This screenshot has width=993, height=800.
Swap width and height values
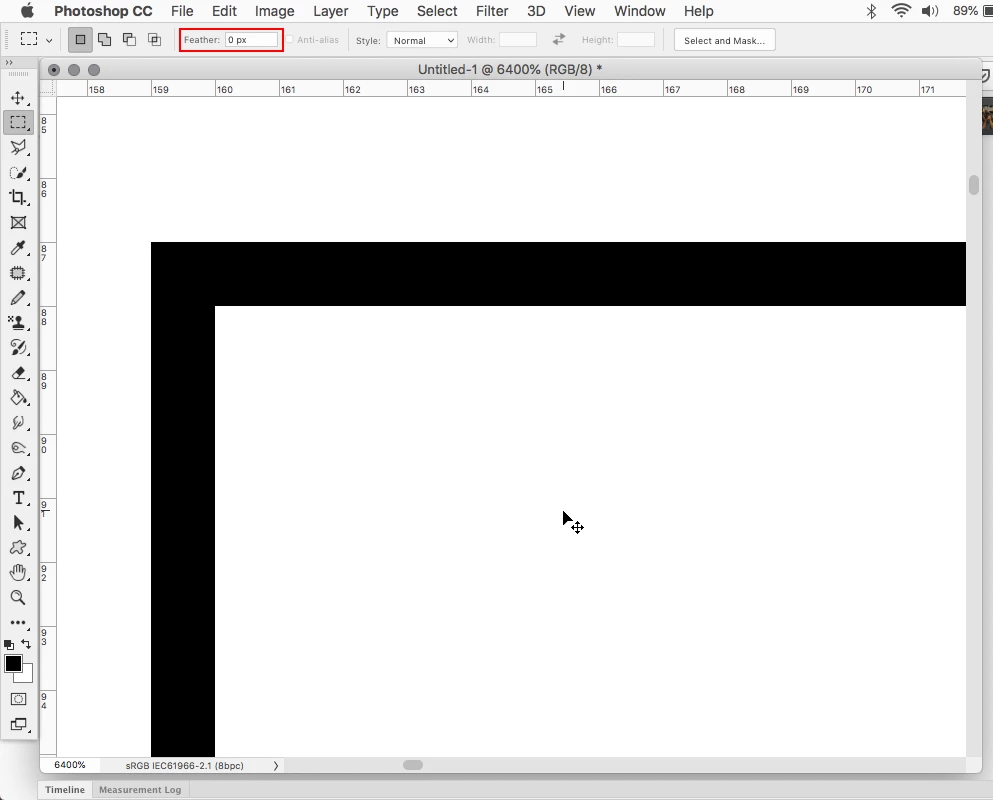pos(559,39)
